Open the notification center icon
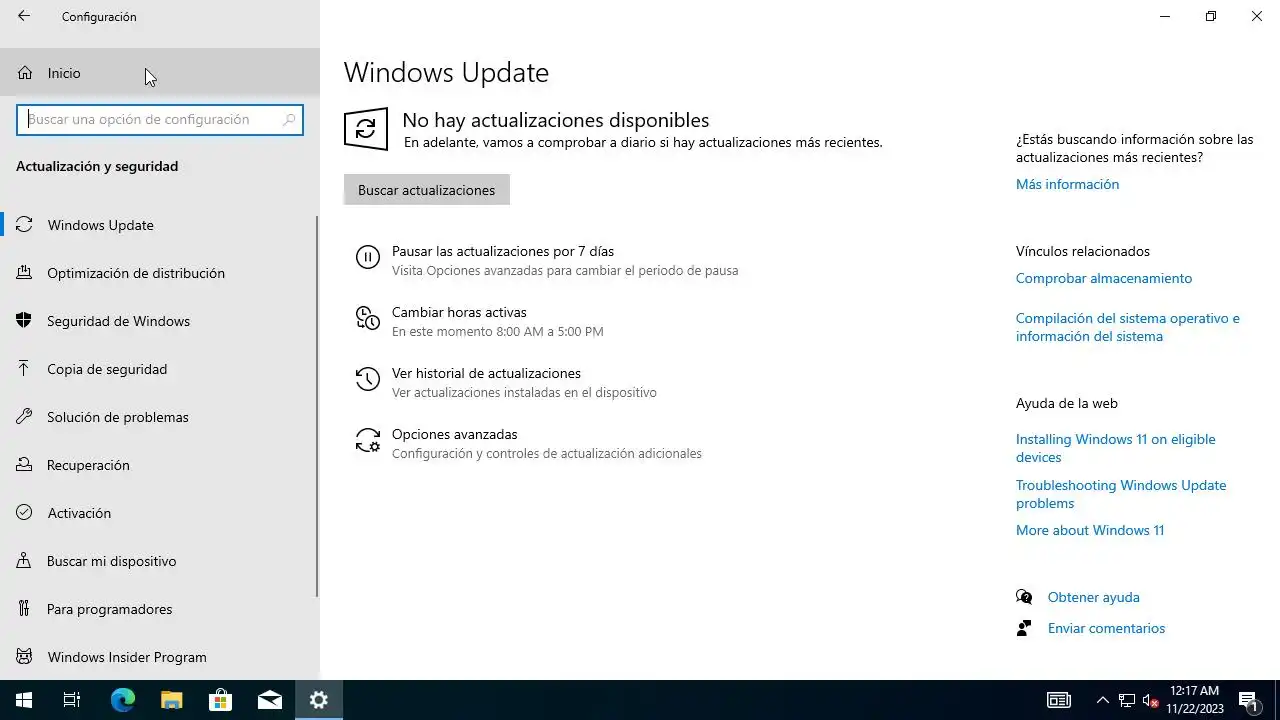1280x720 pixels. pyautogui.click(x=1248, y=700)
